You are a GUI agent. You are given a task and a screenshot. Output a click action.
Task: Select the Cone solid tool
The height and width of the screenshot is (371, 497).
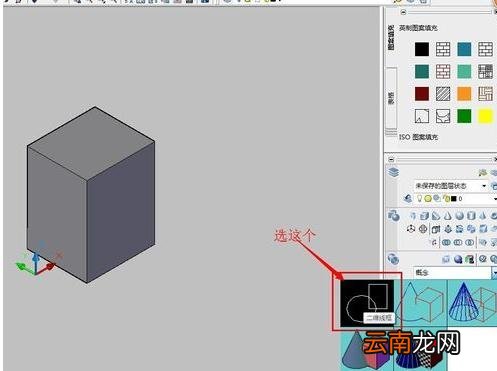point(448,216)
